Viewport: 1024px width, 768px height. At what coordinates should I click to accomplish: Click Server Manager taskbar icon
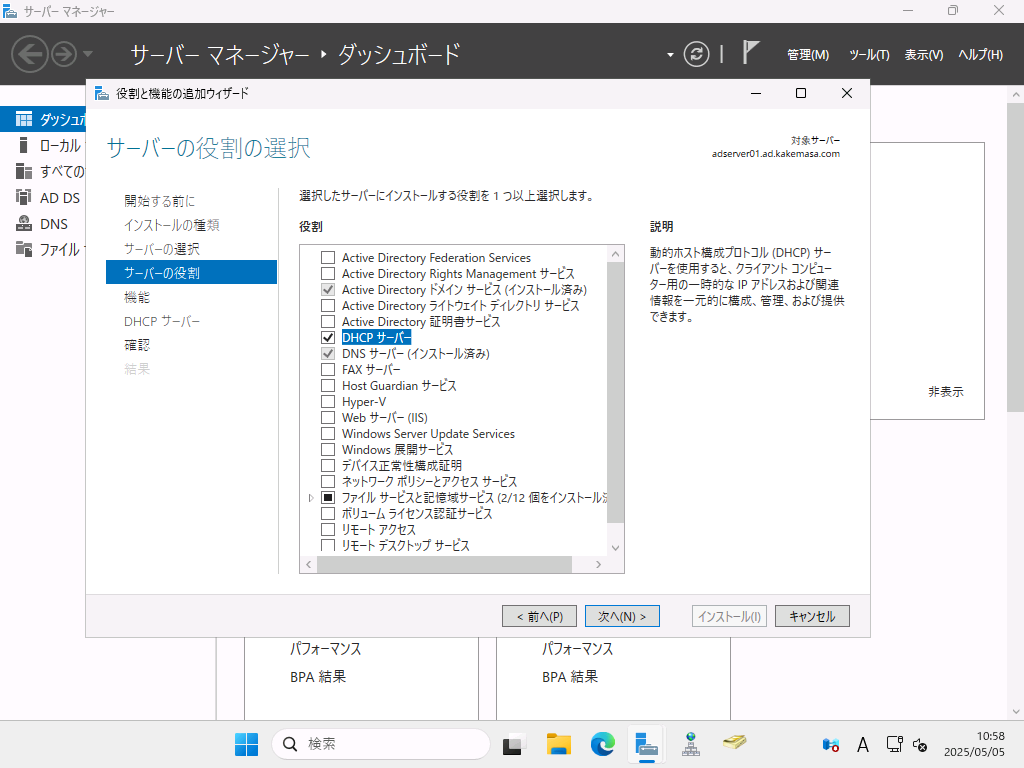click(x=646, y=744)
